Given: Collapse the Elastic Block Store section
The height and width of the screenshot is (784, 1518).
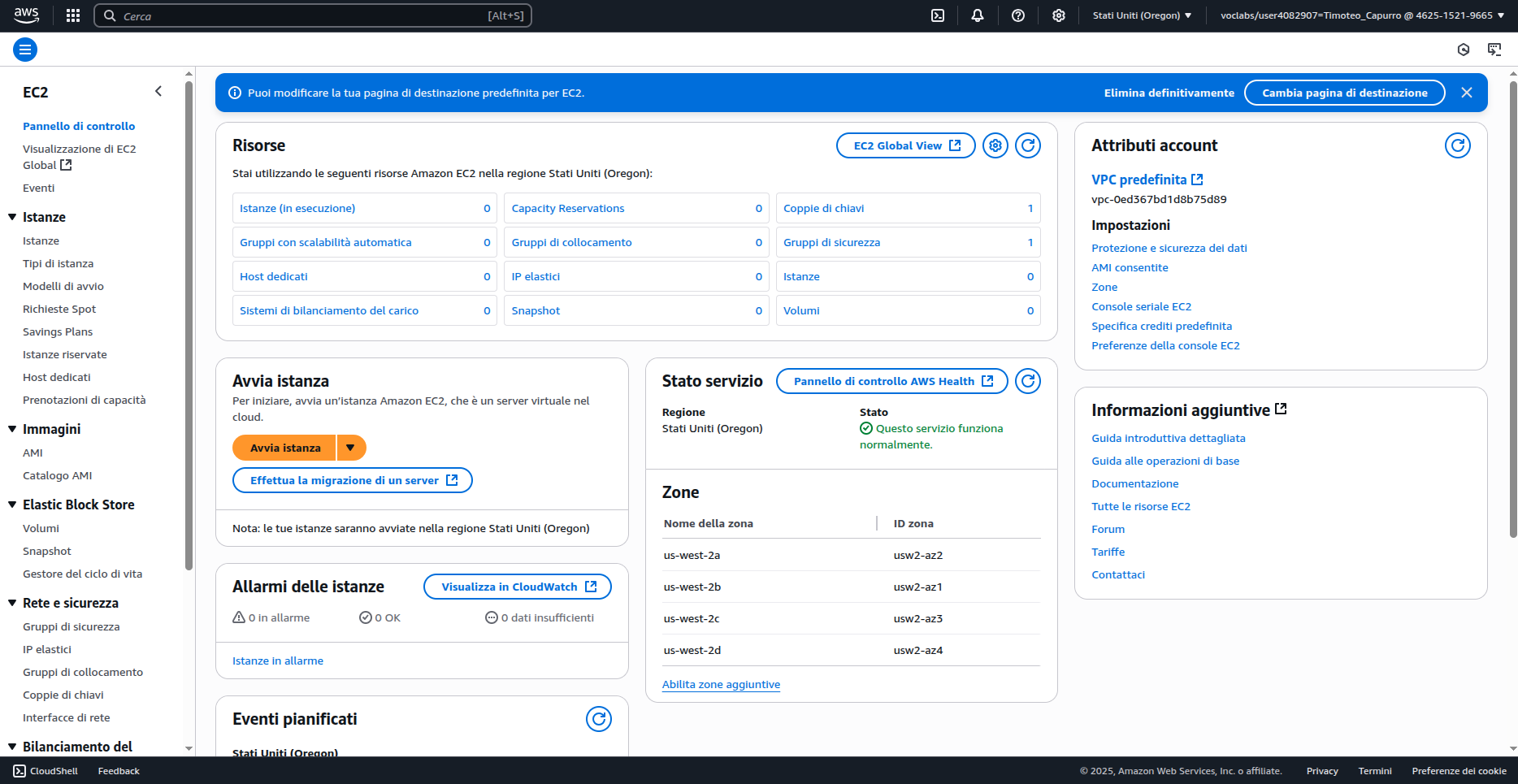Looking at the screenshot, I should [x=12, y=505].
